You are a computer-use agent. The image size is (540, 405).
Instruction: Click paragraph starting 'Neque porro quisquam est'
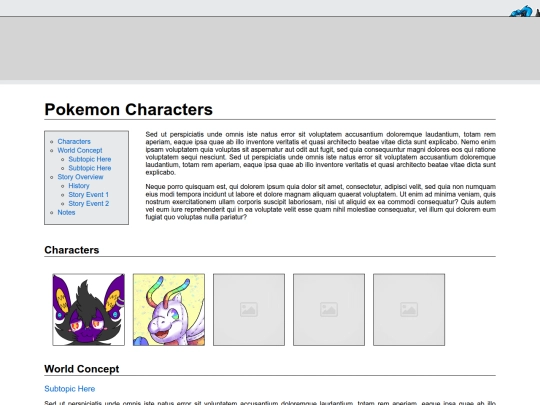321,202
